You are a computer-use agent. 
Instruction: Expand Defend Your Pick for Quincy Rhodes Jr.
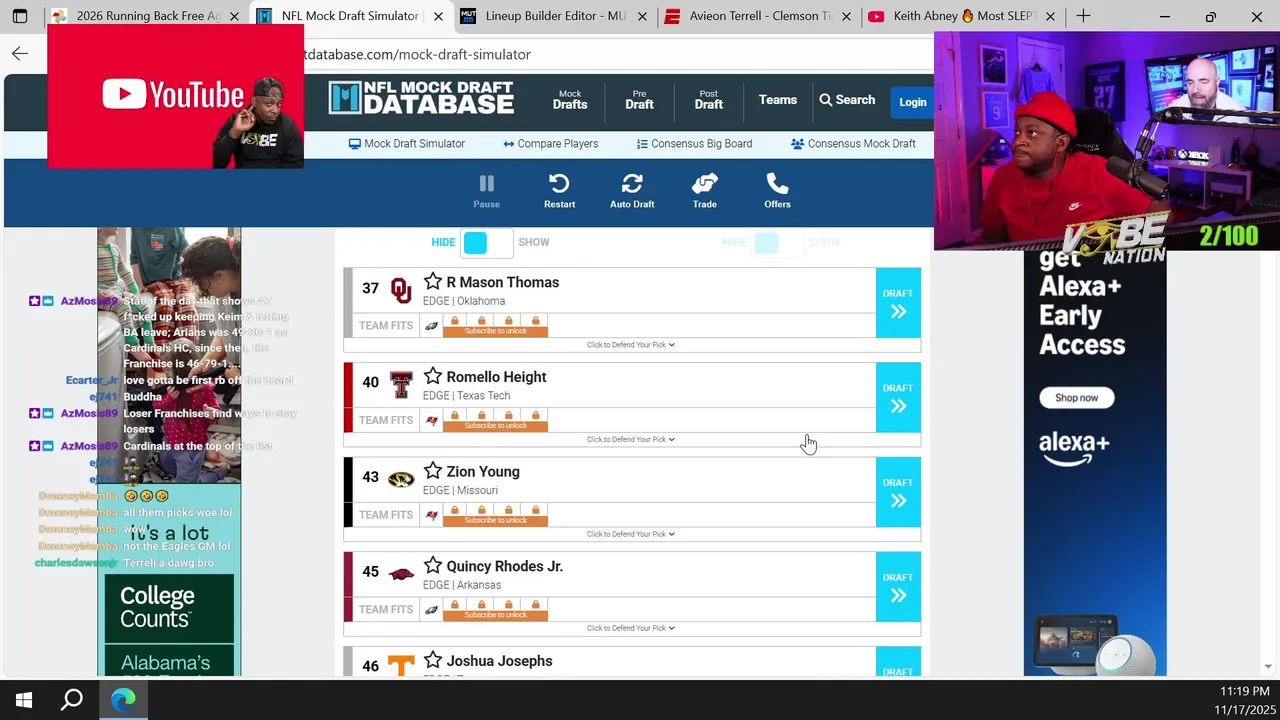(631, 628)
